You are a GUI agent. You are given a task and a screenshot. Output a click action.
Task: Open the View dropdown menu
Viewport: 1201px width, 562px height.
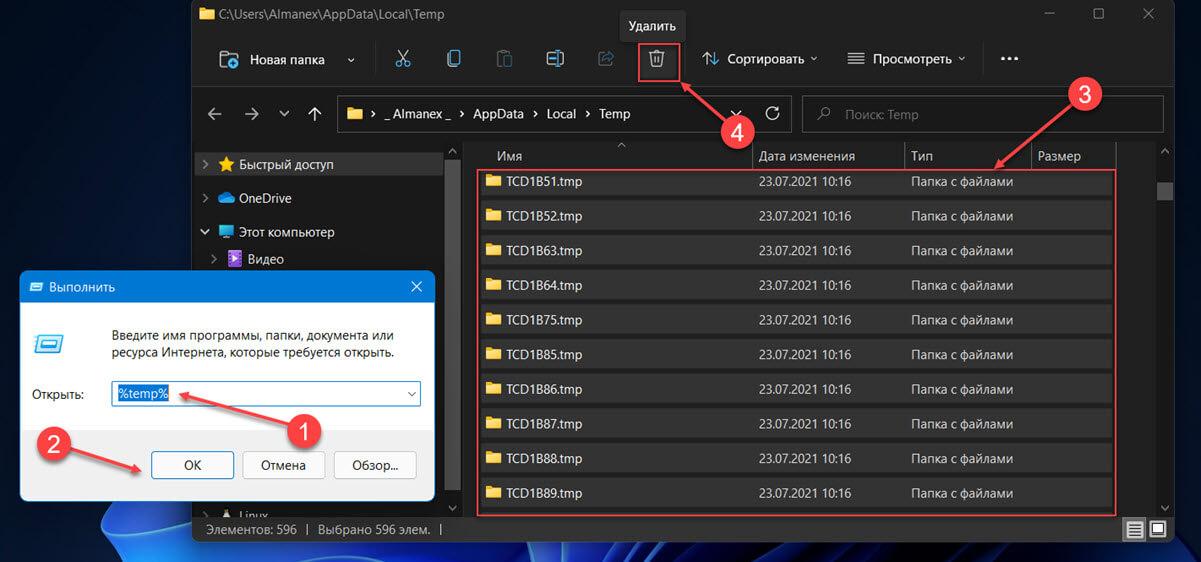906,59
